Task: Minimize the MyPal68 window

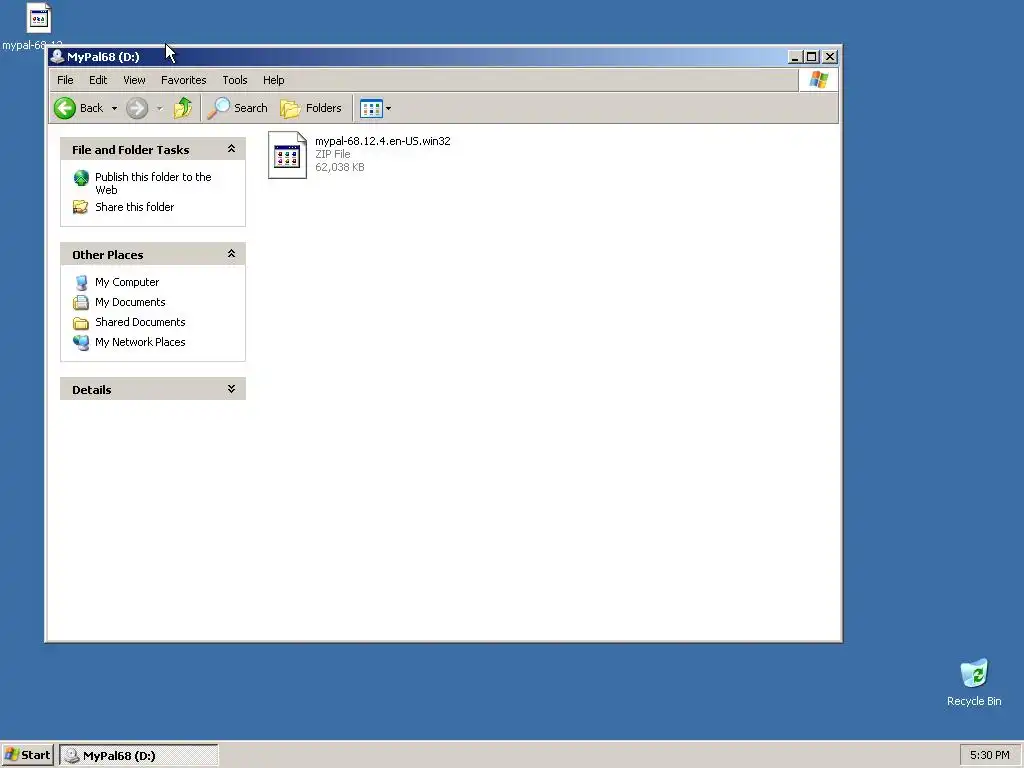Action: (x=795, y=57)
